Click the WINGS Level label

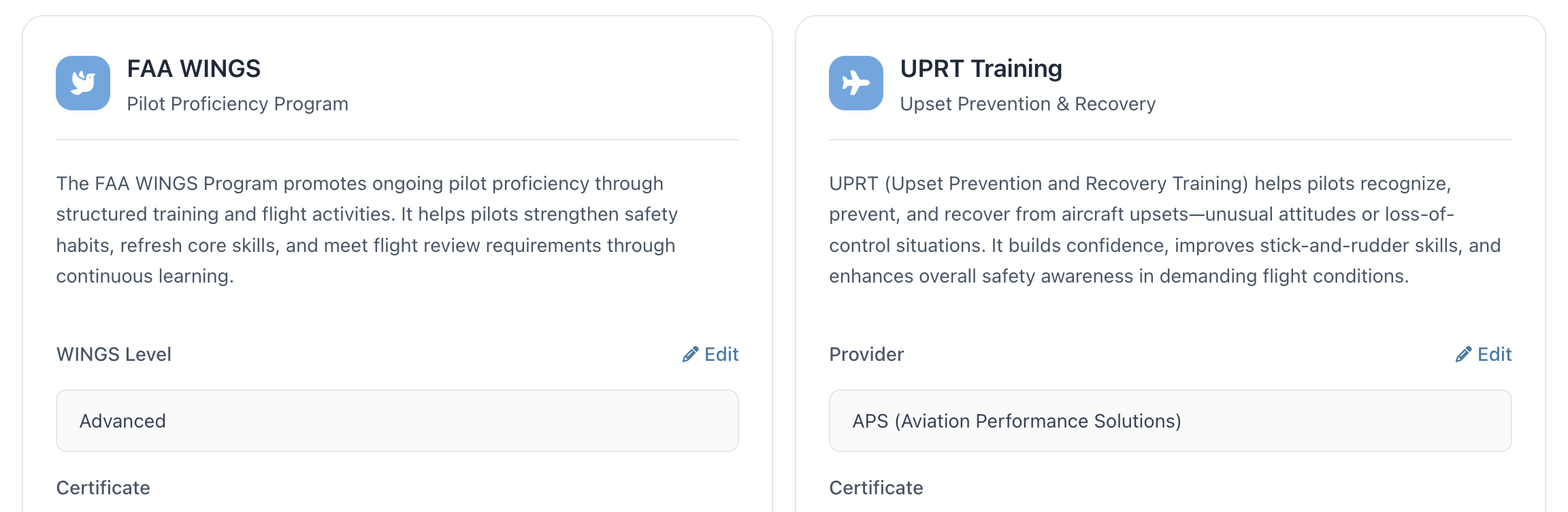click(114, 355)
